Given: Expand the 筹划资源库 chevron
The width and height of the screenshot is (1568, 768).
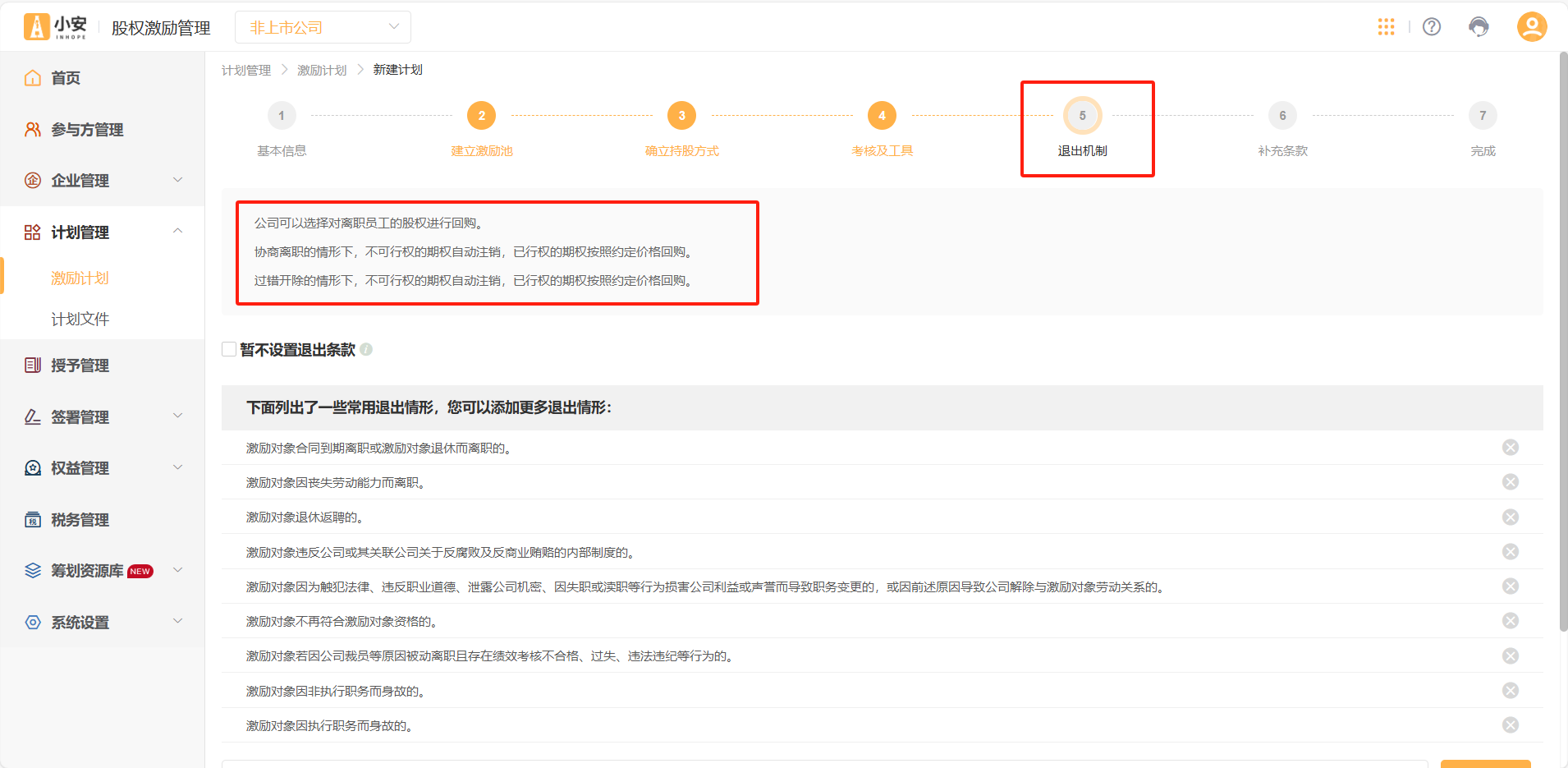Looking at the screenshot, I should (x=177, y=570).
